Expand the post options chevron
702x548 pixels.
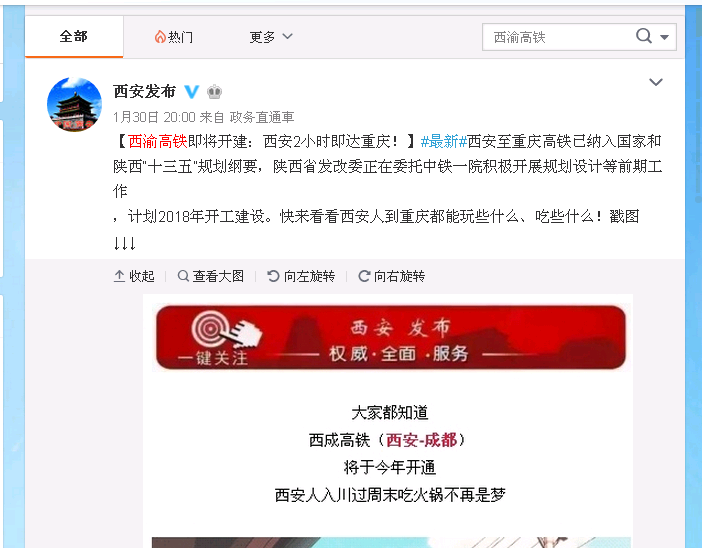point(655,82)
